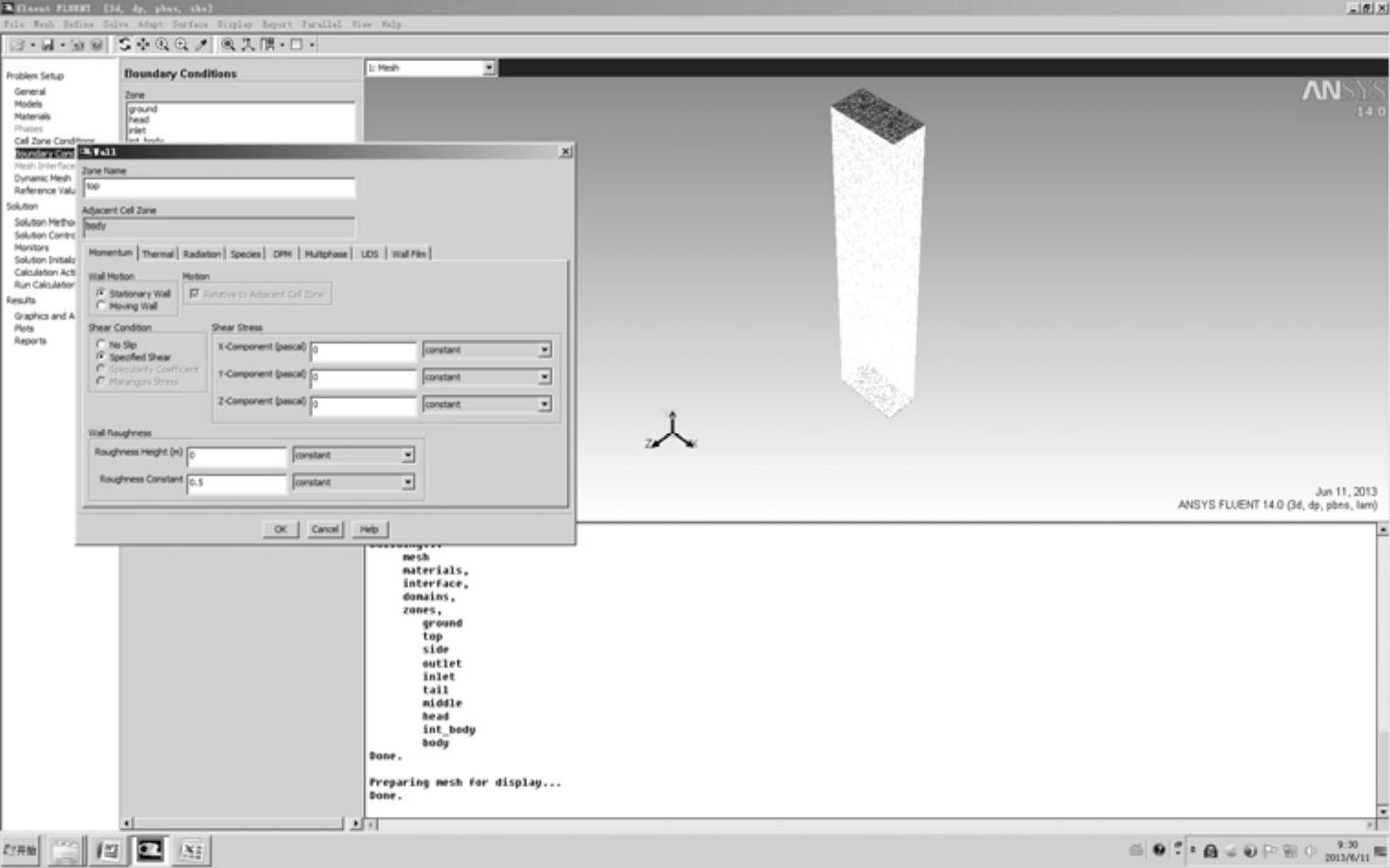Open the Arrange Workspace dropdown arrow
The image size is (1390, 868).
tap(282, 45)
